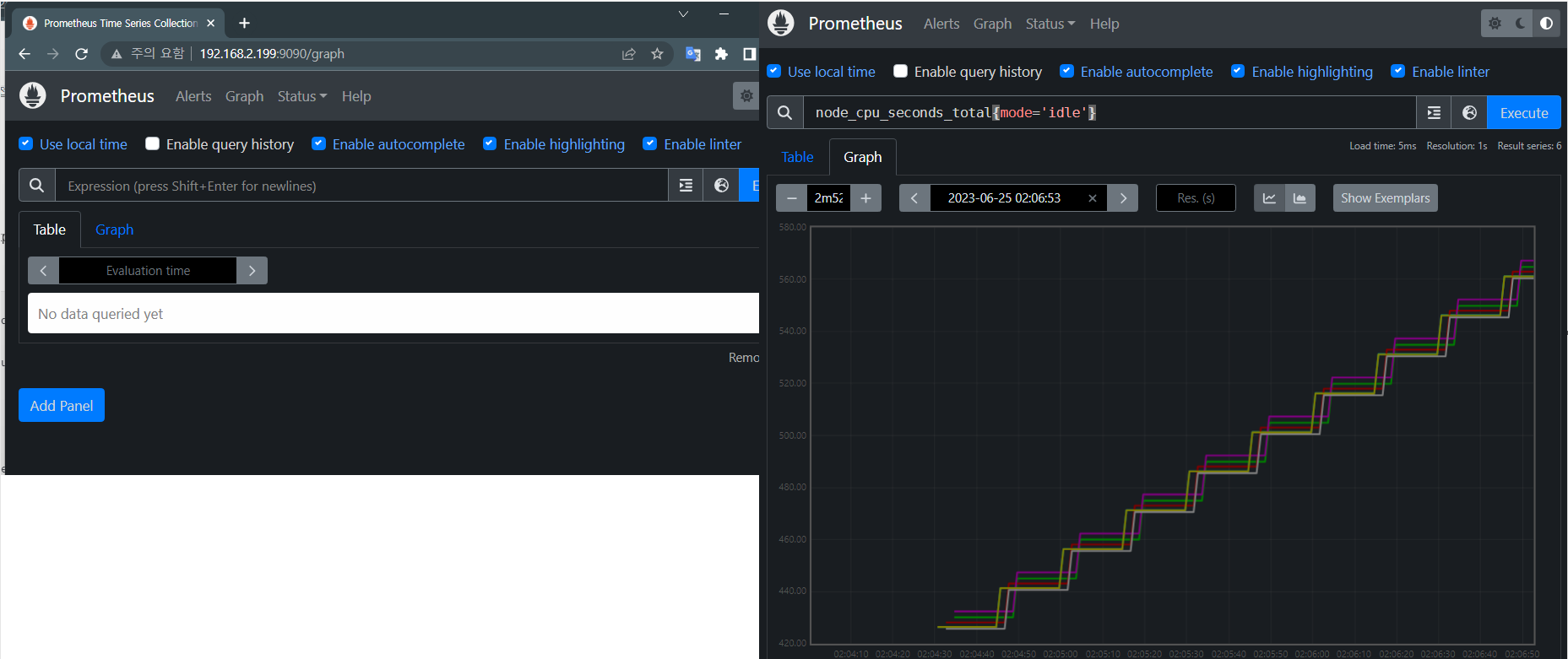Switch to the contrast theme icon in the right window
Viewport: 1568px width, 659px height.
pos(1546,24)
